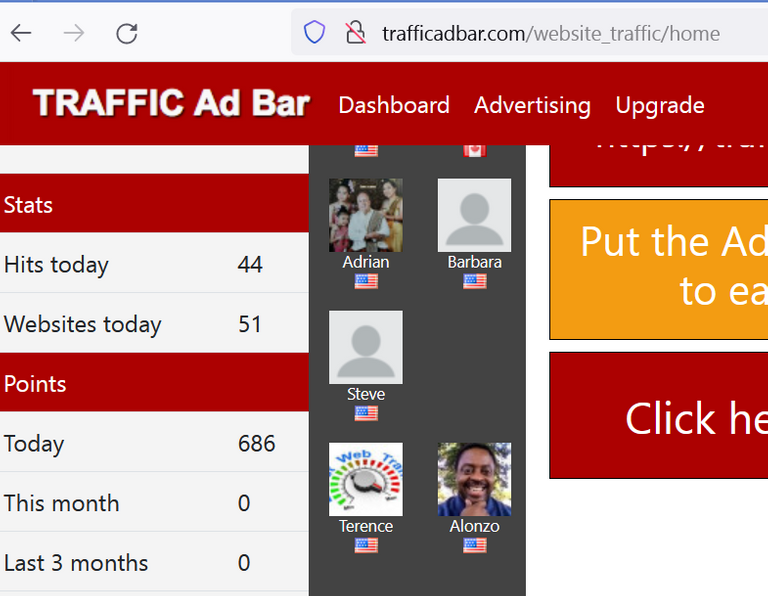The height and width of the screenshot is (596, 768).
Task: Click the Today points value 686
Action: click(257, 444)
